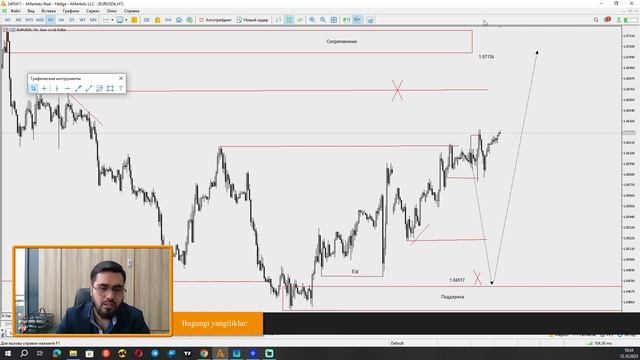
Task: Pick the cursor arrow tool in graphical tools
Action: point(33,88)
